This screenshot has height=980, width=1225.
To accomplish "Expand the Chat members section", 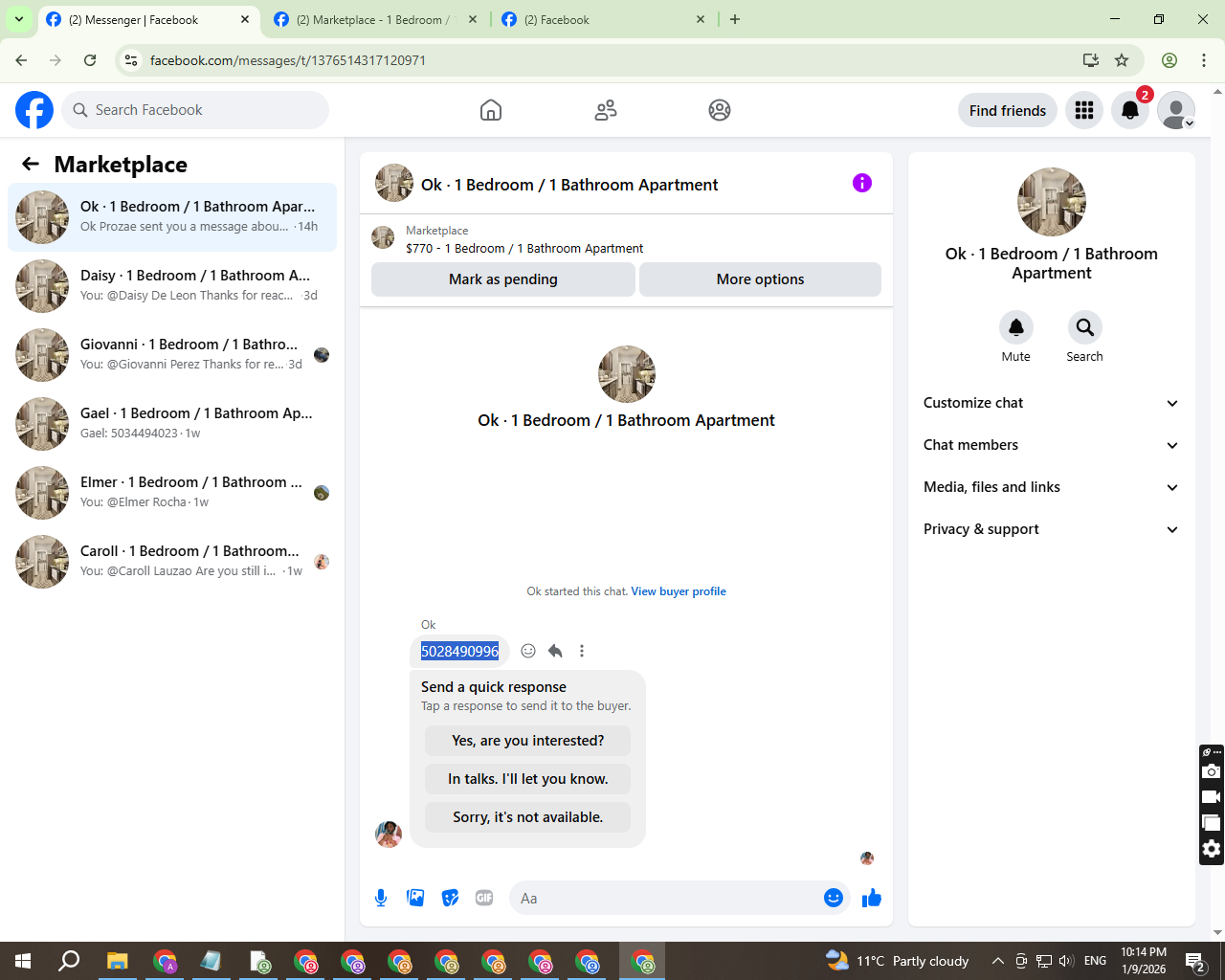I will (1051, 445).
